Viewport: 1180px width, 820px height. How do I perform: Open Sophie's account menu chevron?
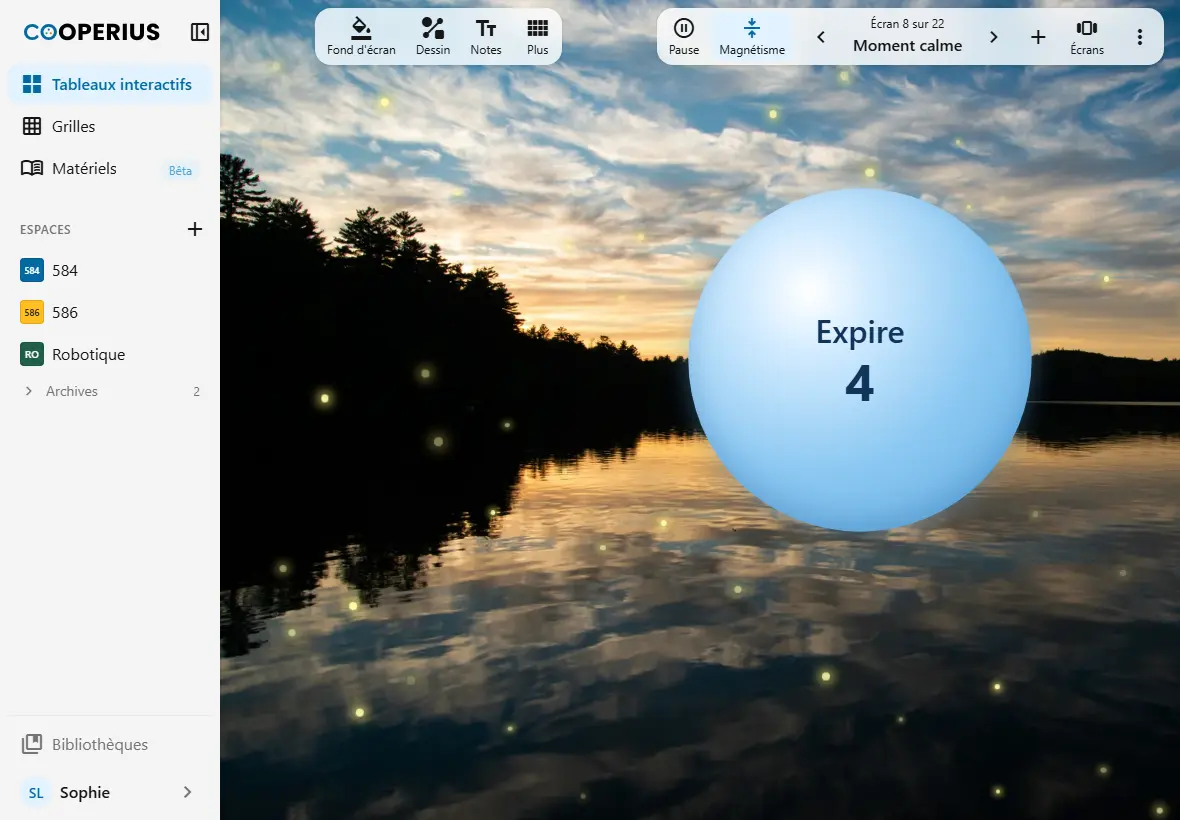click(x=187, y=792)
